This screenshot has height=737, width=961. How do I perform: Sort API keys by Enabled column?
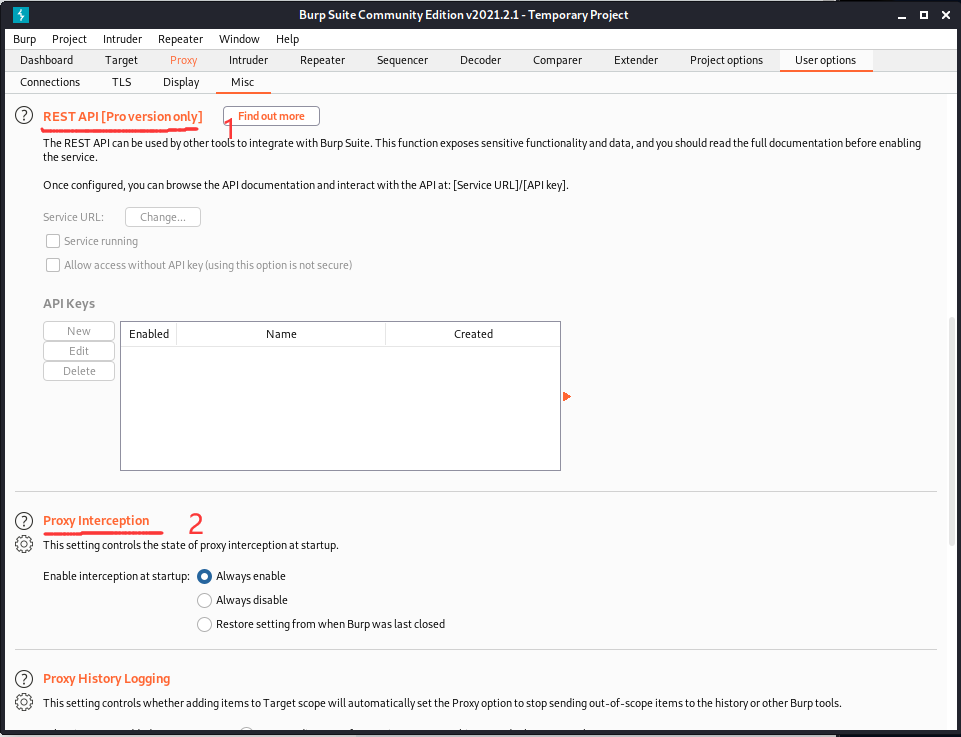[149, 334]
